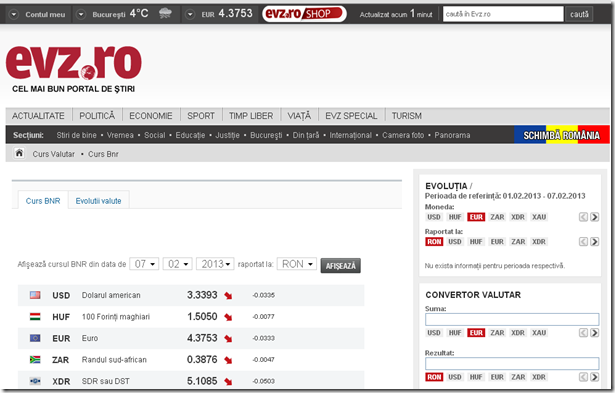This screenshot has width=615, height=393.
Task: Select the Curs BNR tab
Action: click(43, 201)
